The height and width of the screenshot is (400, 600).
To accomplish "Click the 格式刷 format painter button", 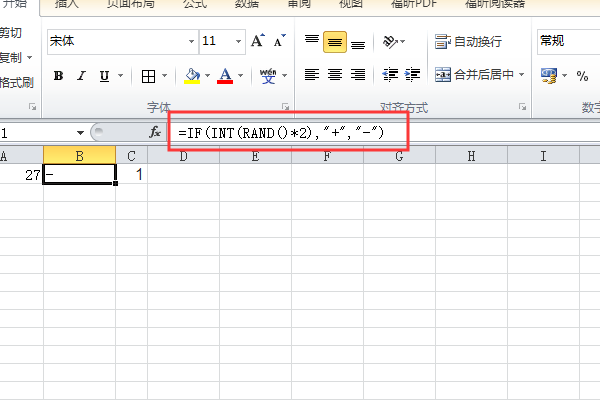I will [17, 83].
